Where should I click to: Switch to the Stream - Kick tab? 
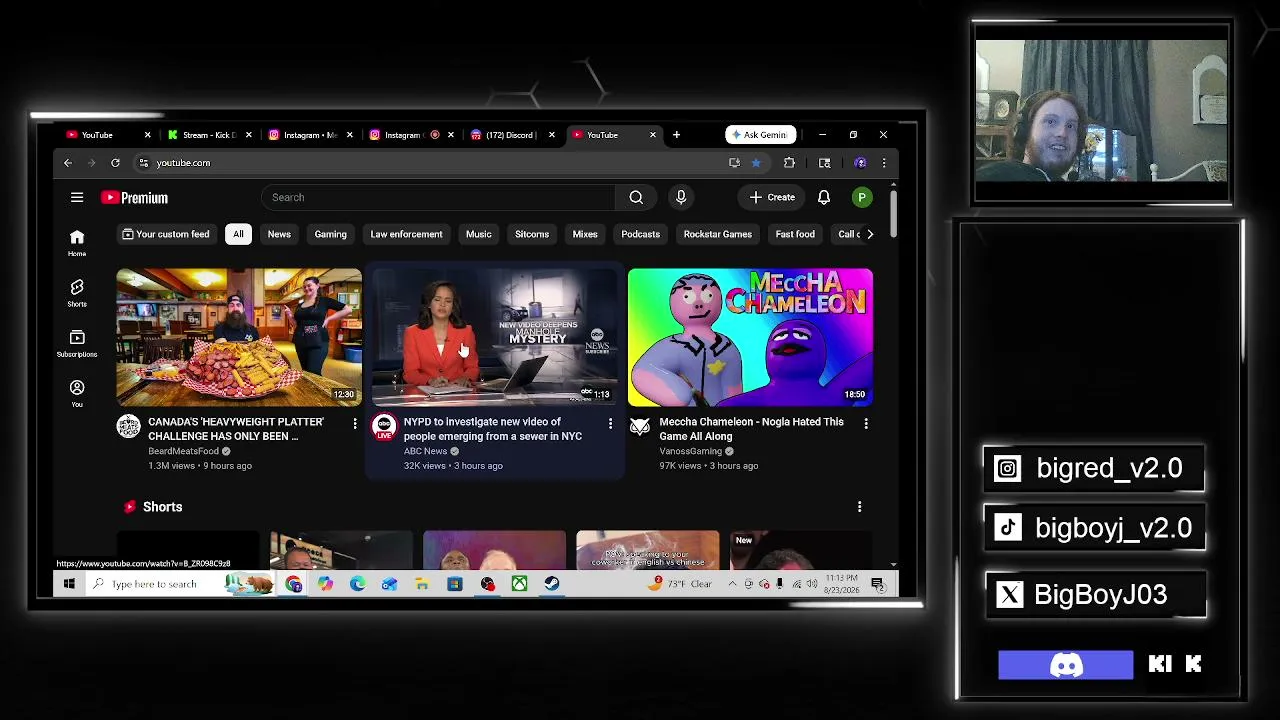click(x=208, y=134)
